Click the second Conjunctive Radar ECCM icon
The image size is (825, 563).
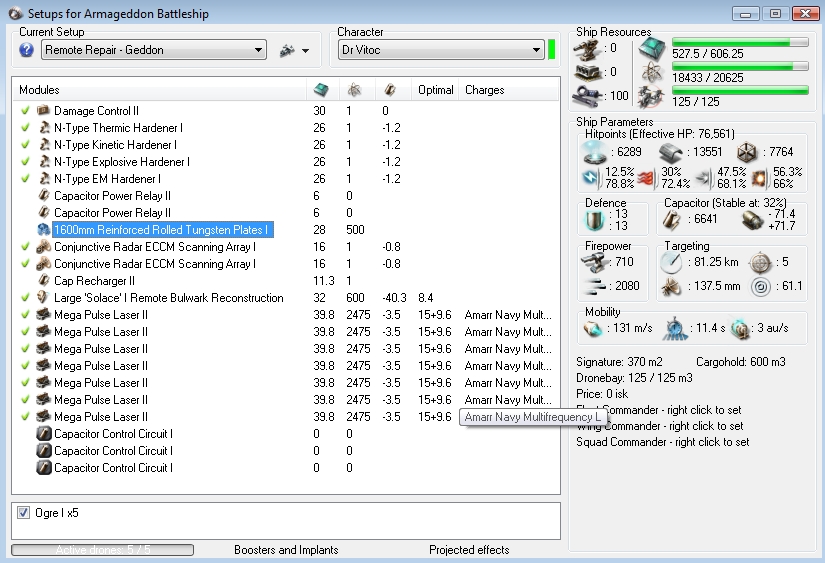tap(44, 264)
